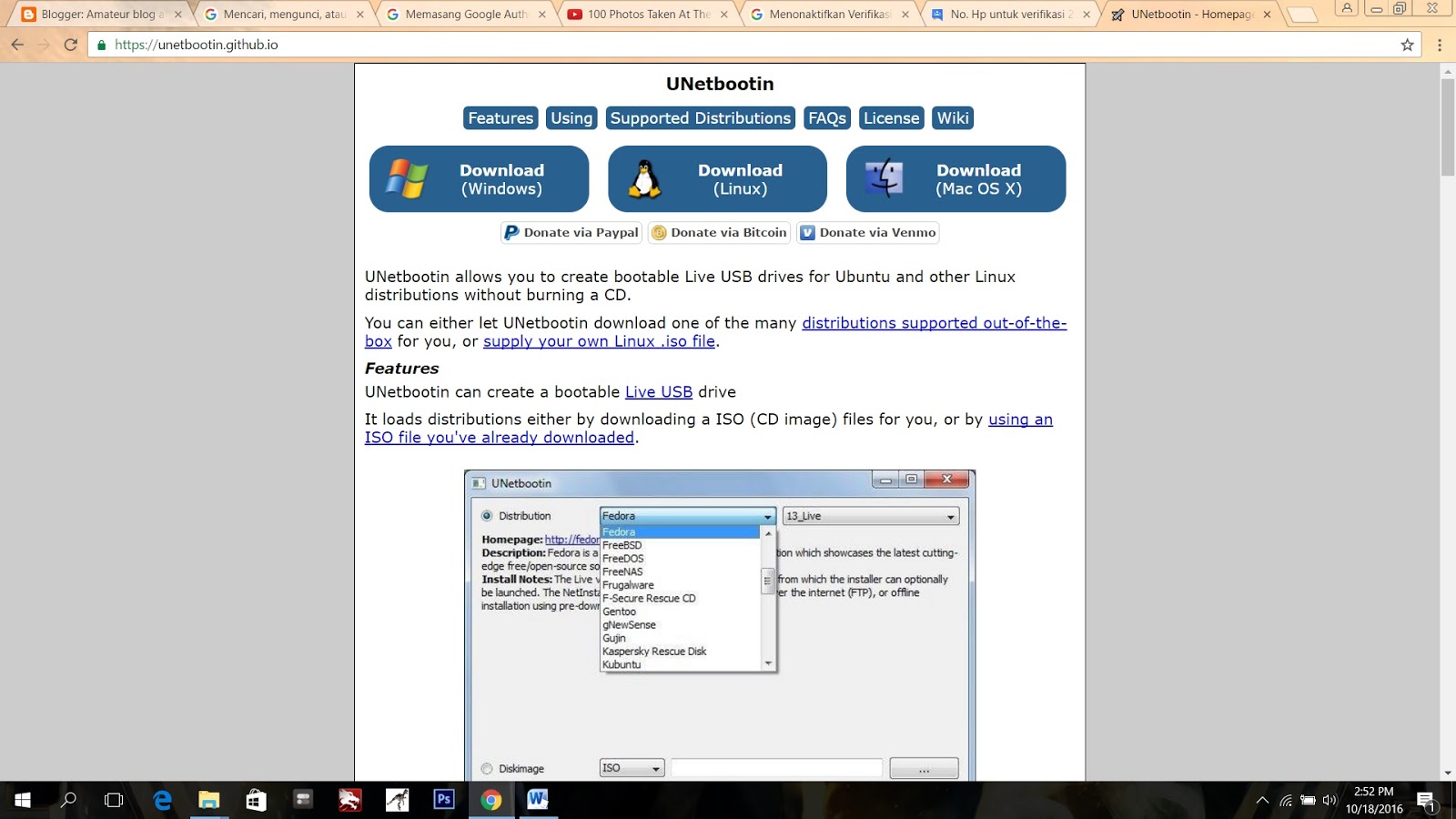Switch to the Mencari, mengunci tab
The height and width of the screenshot is (819, 1456).
coord(283,15)
